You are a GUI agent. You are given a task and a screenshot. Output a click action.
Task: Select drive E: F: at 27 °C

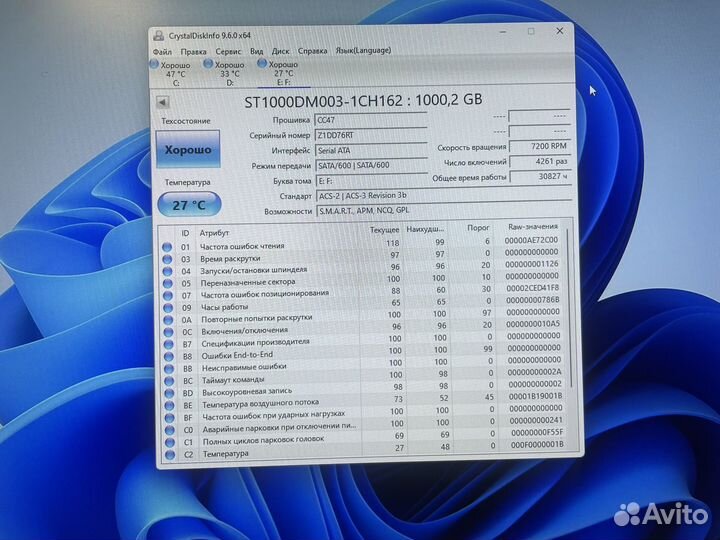280,73
